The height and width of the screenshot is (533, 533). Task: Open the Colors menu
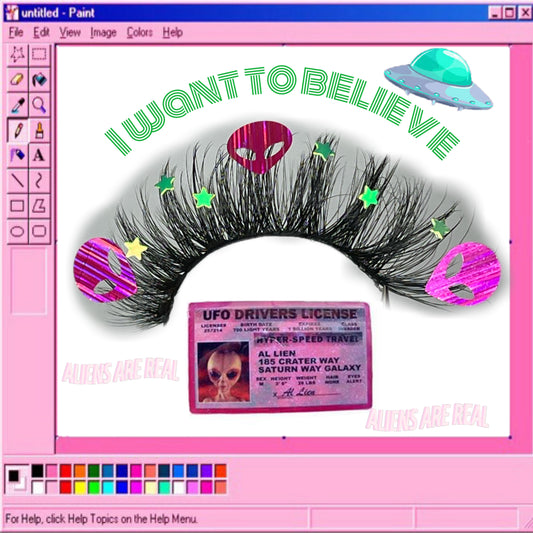pyautogui.click(x=139, y=33)
